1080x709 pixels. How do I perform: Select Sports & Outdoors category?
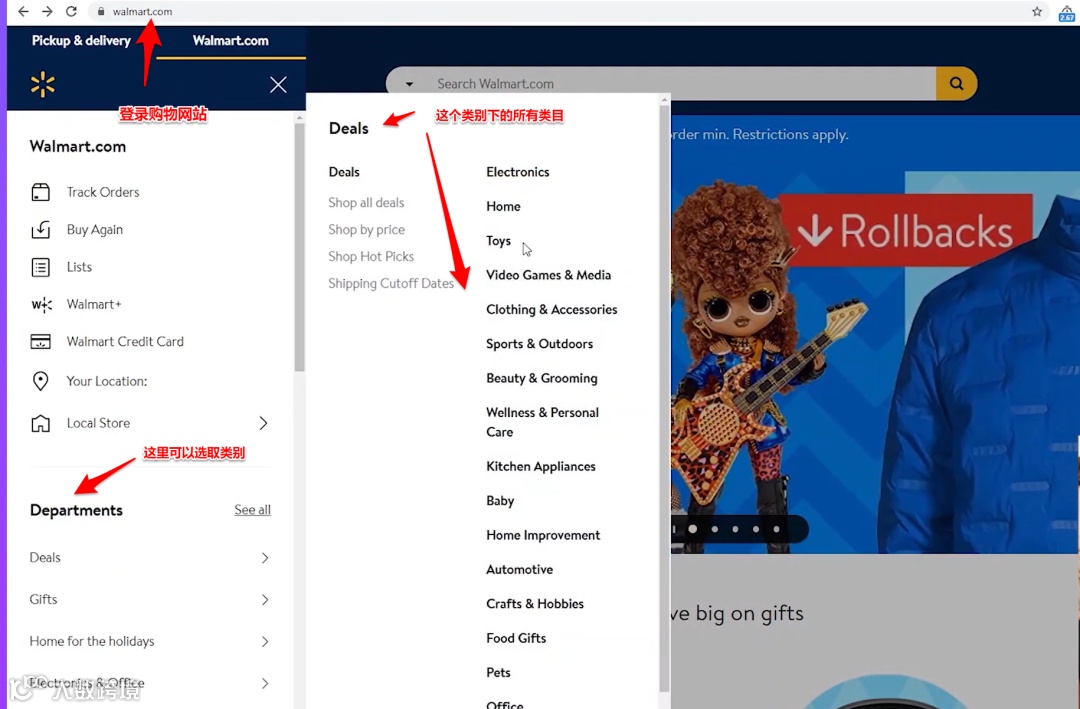tap(539, 344)
